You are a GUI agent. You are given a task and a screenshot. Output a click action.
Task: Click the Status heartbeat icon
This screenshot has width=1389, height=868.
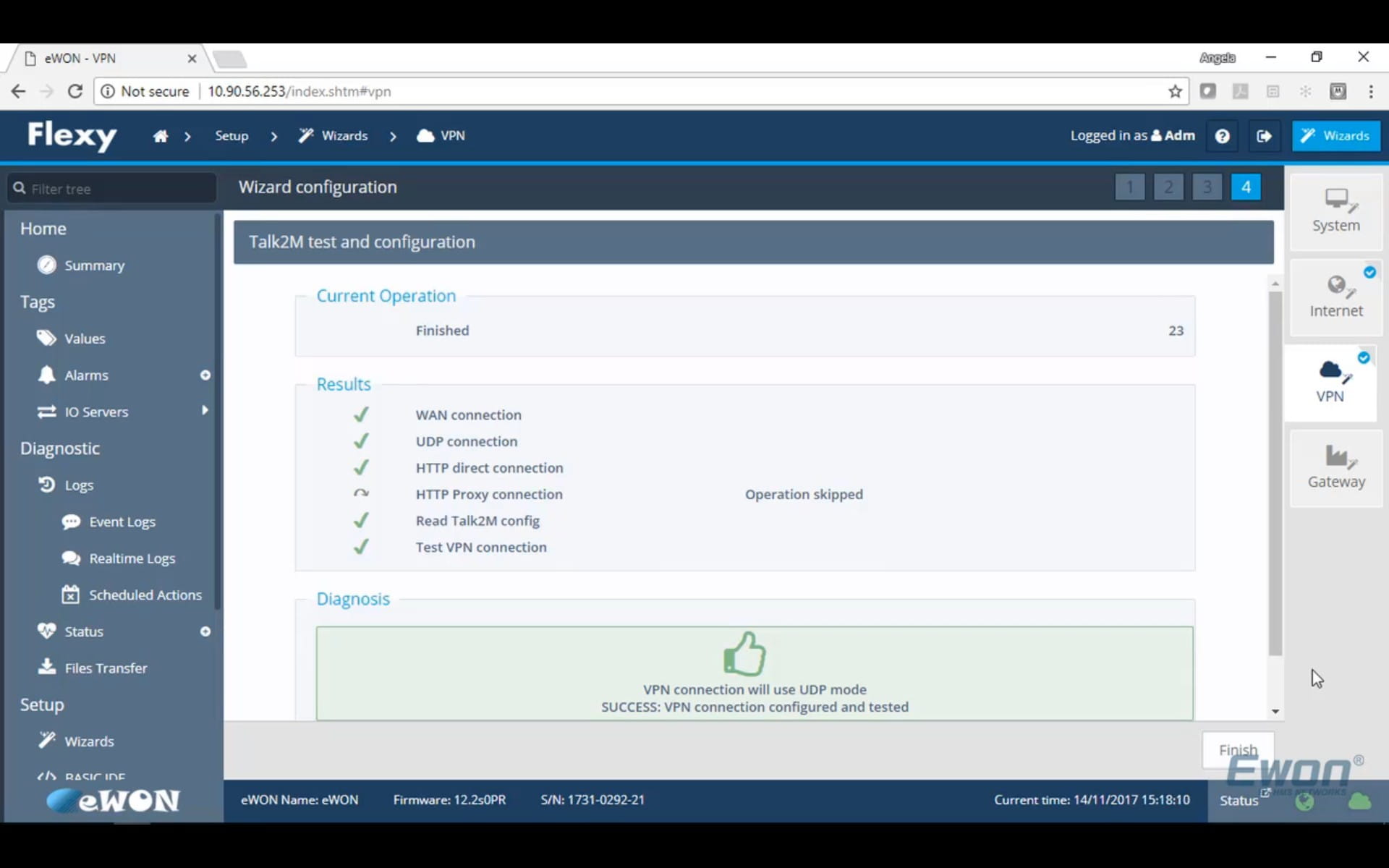point(47,631)
